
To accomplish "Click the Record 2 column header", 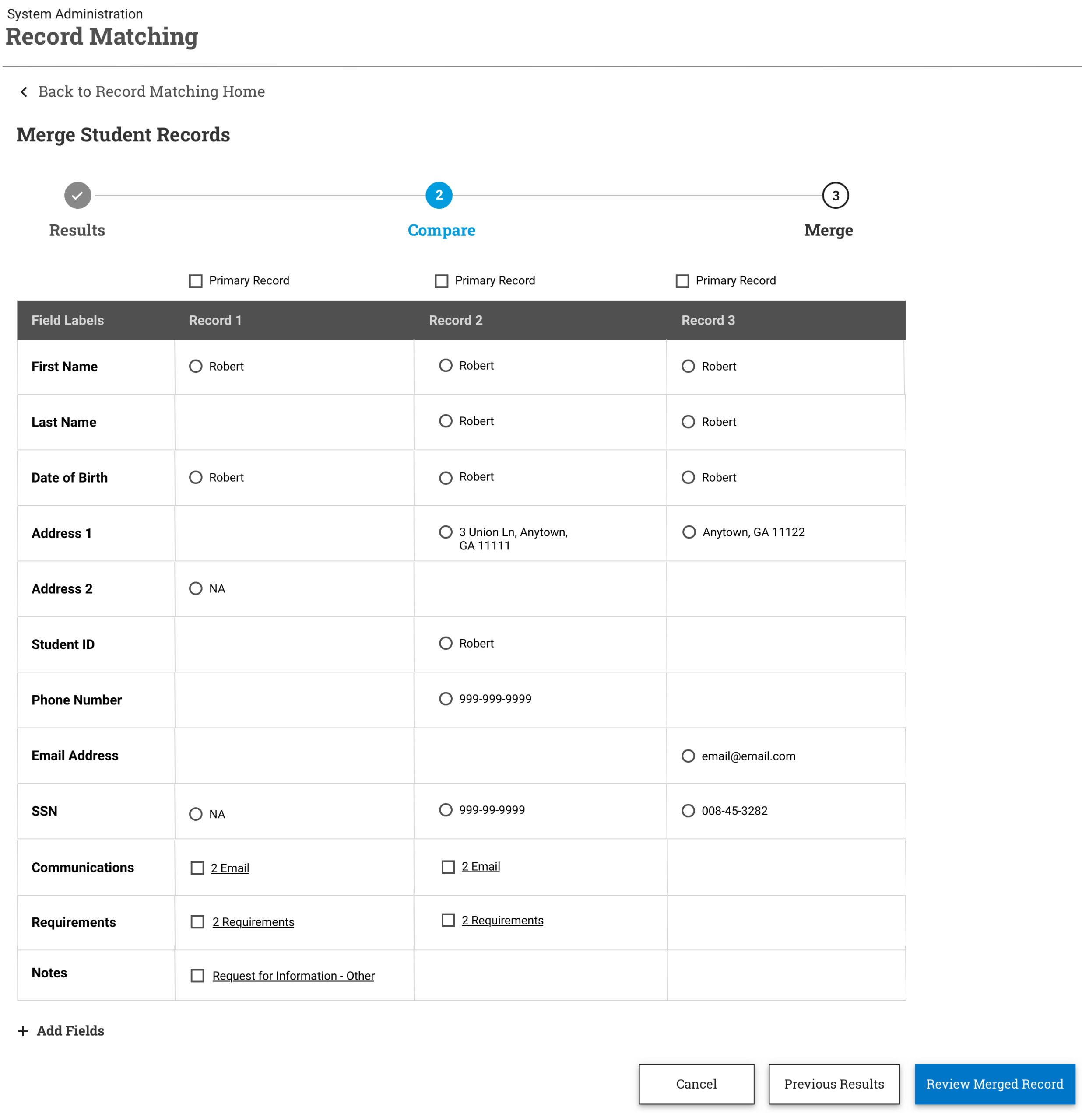I will (x=456, y=321).
